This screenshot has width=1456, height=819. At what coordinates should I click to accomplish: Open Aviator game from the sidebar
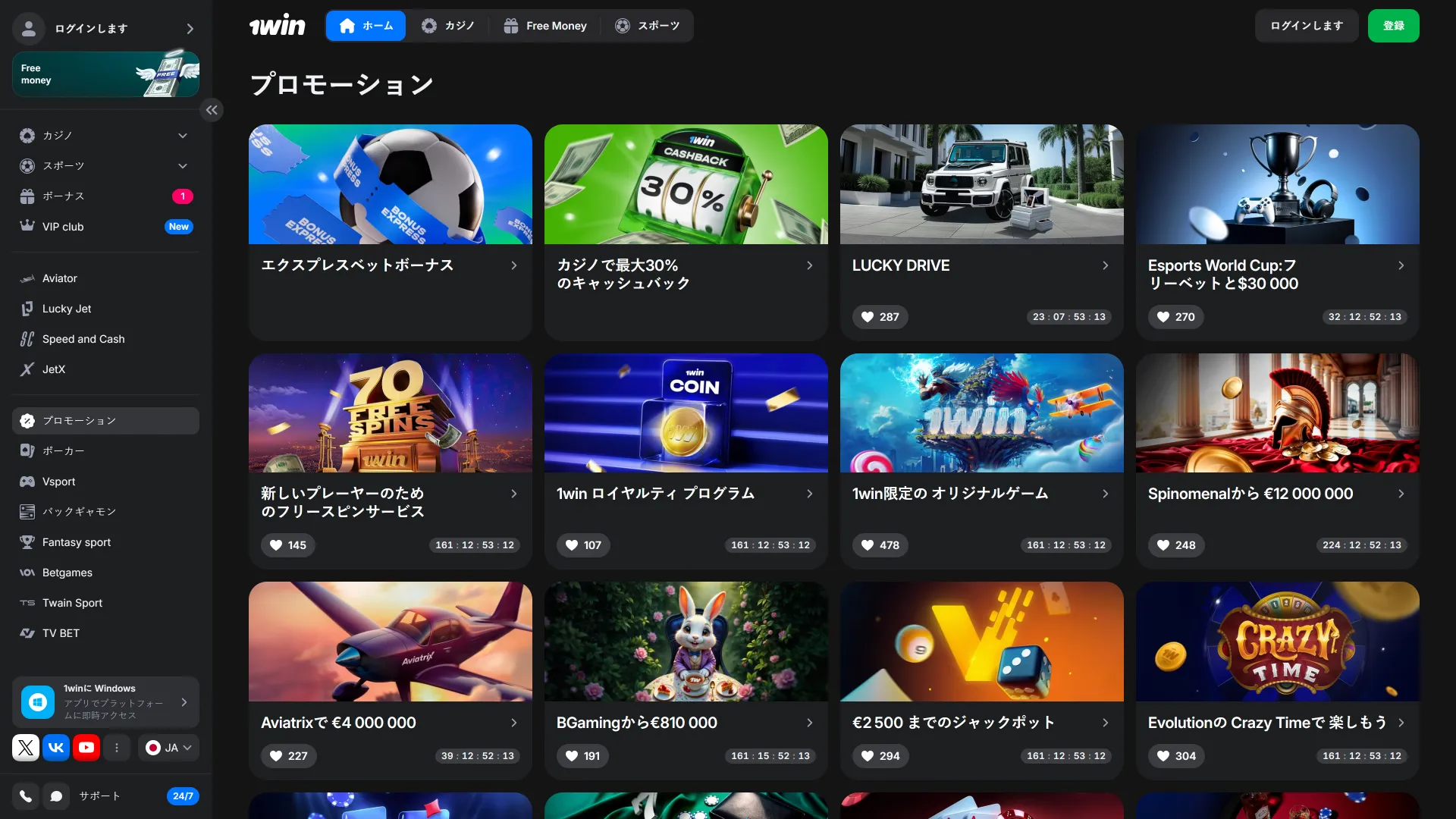tap(105, 278)
